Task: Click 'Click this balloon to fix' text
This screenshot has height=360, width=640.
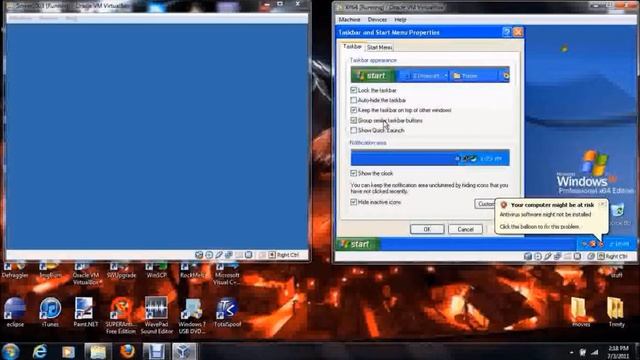Action: [x=539, y=227]
